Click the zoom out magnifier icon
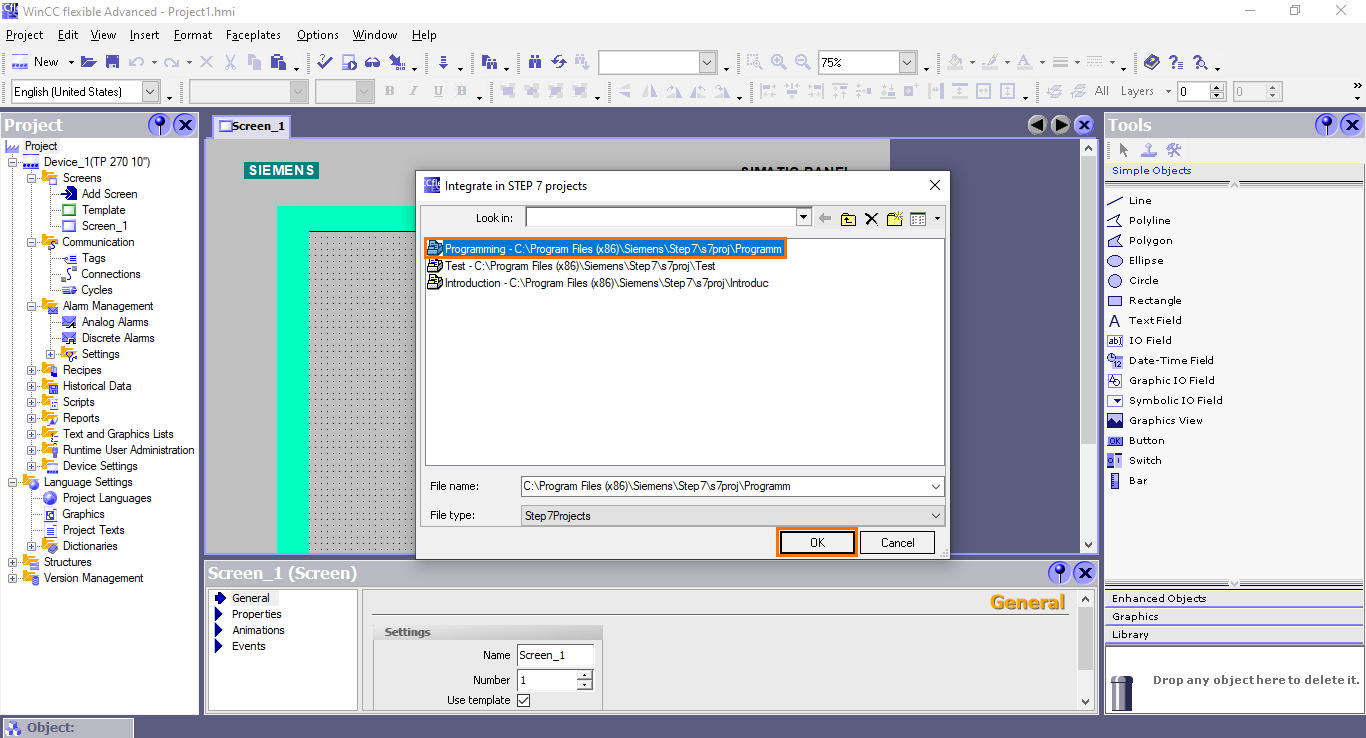 802,62
